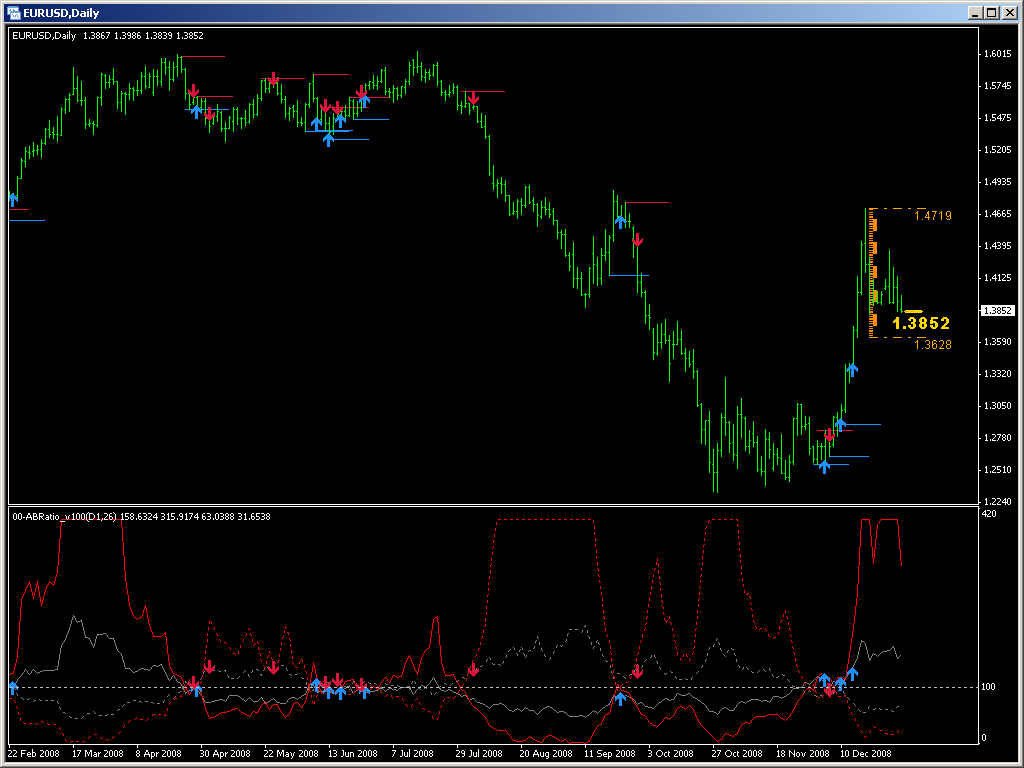Click the 7 Jul 2008 date label
This screenshot has width=1024, height=768.
pos(413,754)
